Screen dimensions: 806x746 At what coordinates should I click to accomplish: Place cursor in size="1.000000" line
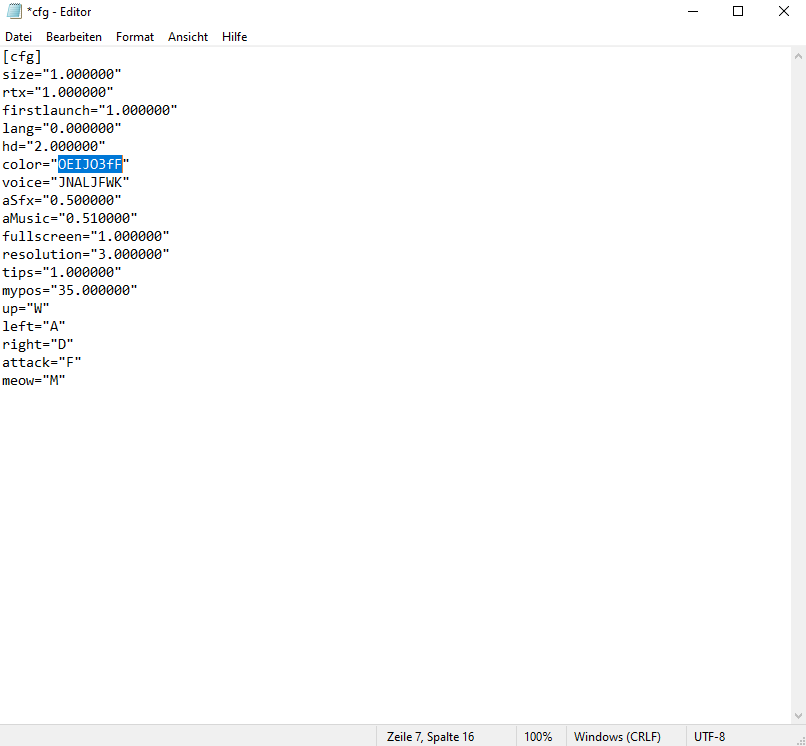tap(62, 75)
